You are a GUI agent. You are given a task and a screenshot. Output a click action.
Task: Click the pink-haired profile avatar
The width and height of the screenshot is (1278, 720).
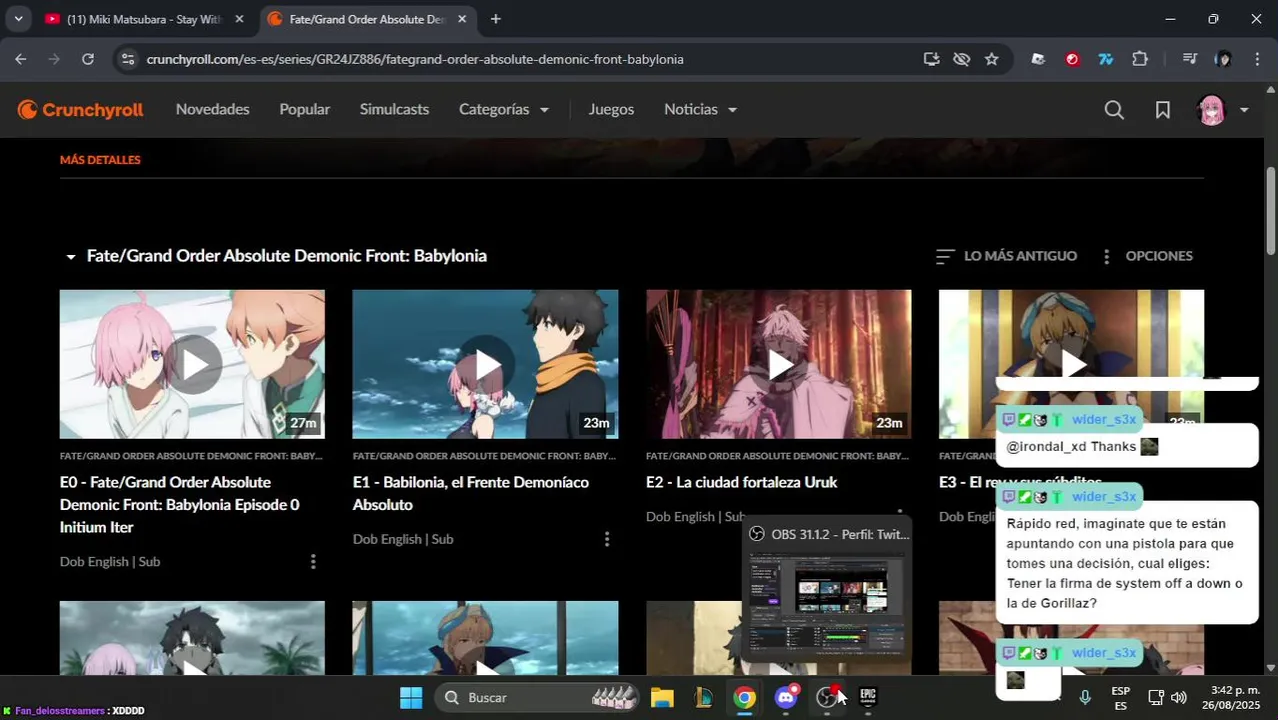(1211, 110)
